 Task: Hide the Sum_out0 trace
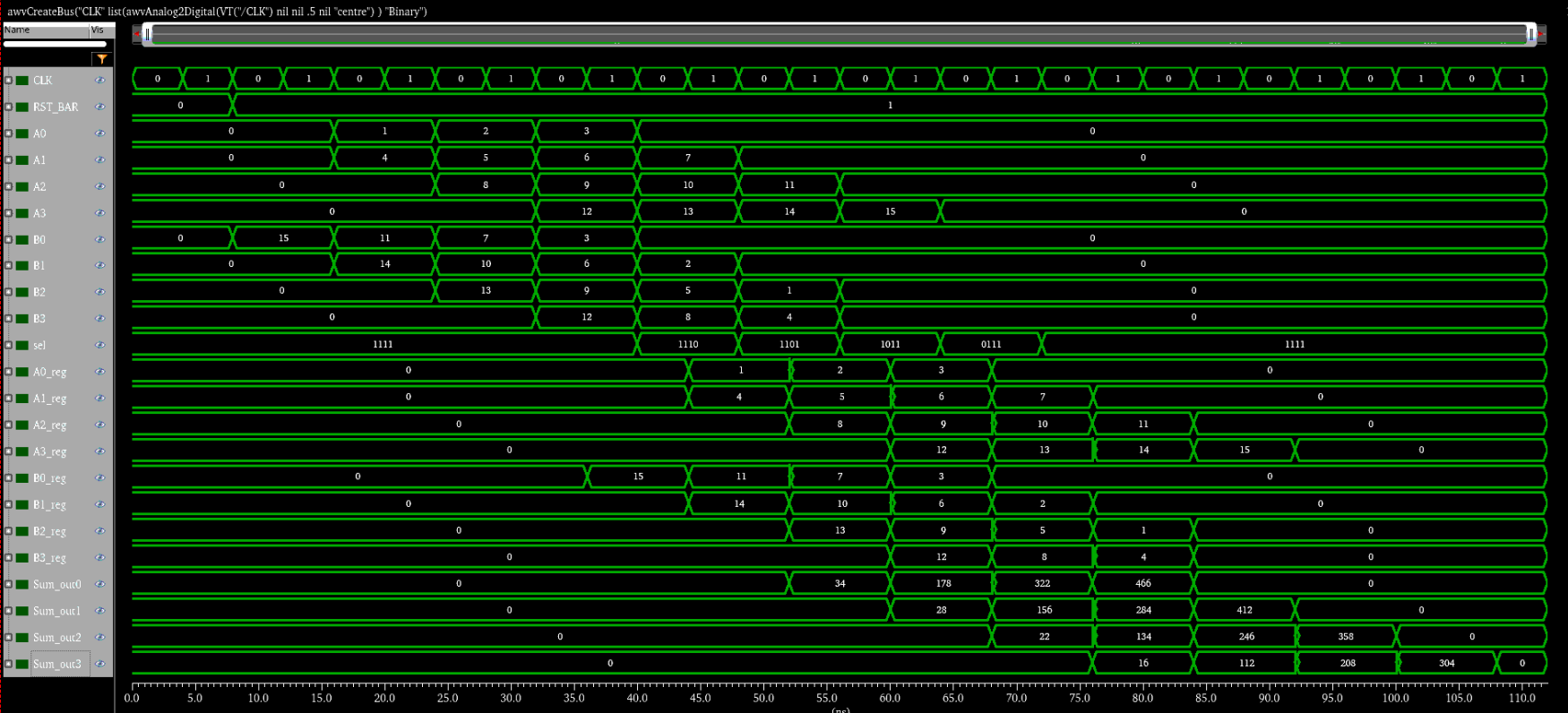tap(100, 584)
